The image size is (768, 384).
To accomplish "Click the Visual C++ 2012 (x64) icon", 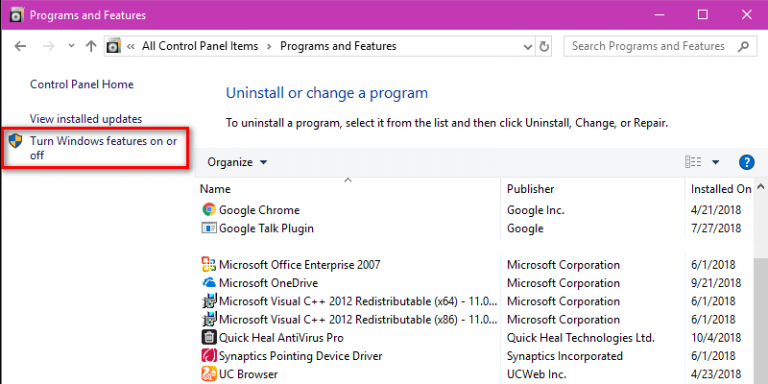I will pos(209,301).
